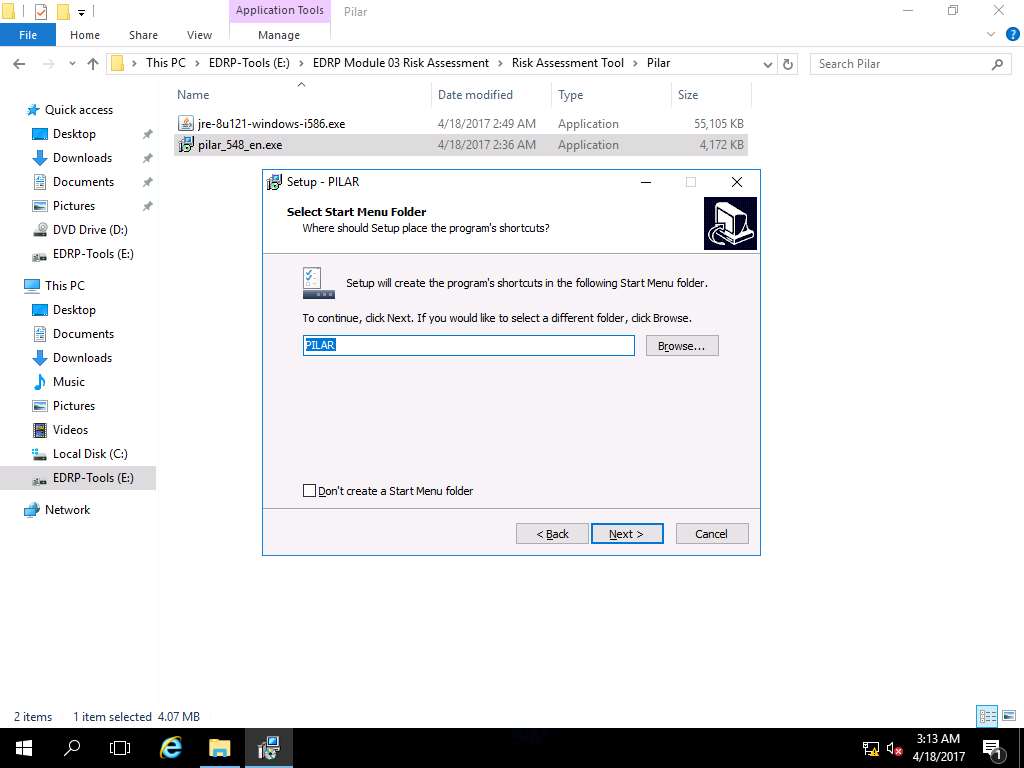Select DVD Drive (D:) in sidebar
The width and height of the screenshot is (1024, 768).
pyautogui.click(x=90, y=230)
